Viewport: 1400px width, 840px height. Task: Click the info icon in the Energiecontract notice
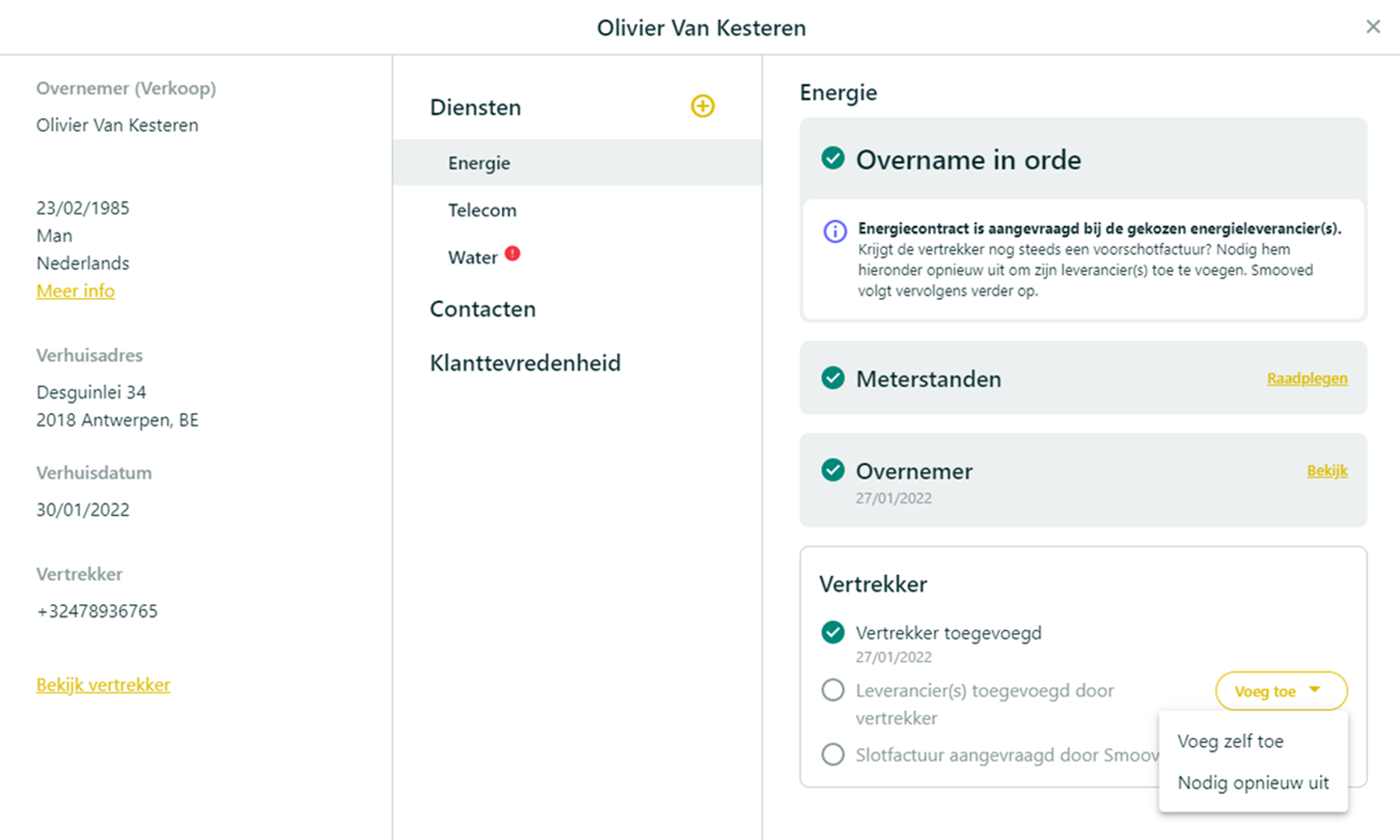835,231
